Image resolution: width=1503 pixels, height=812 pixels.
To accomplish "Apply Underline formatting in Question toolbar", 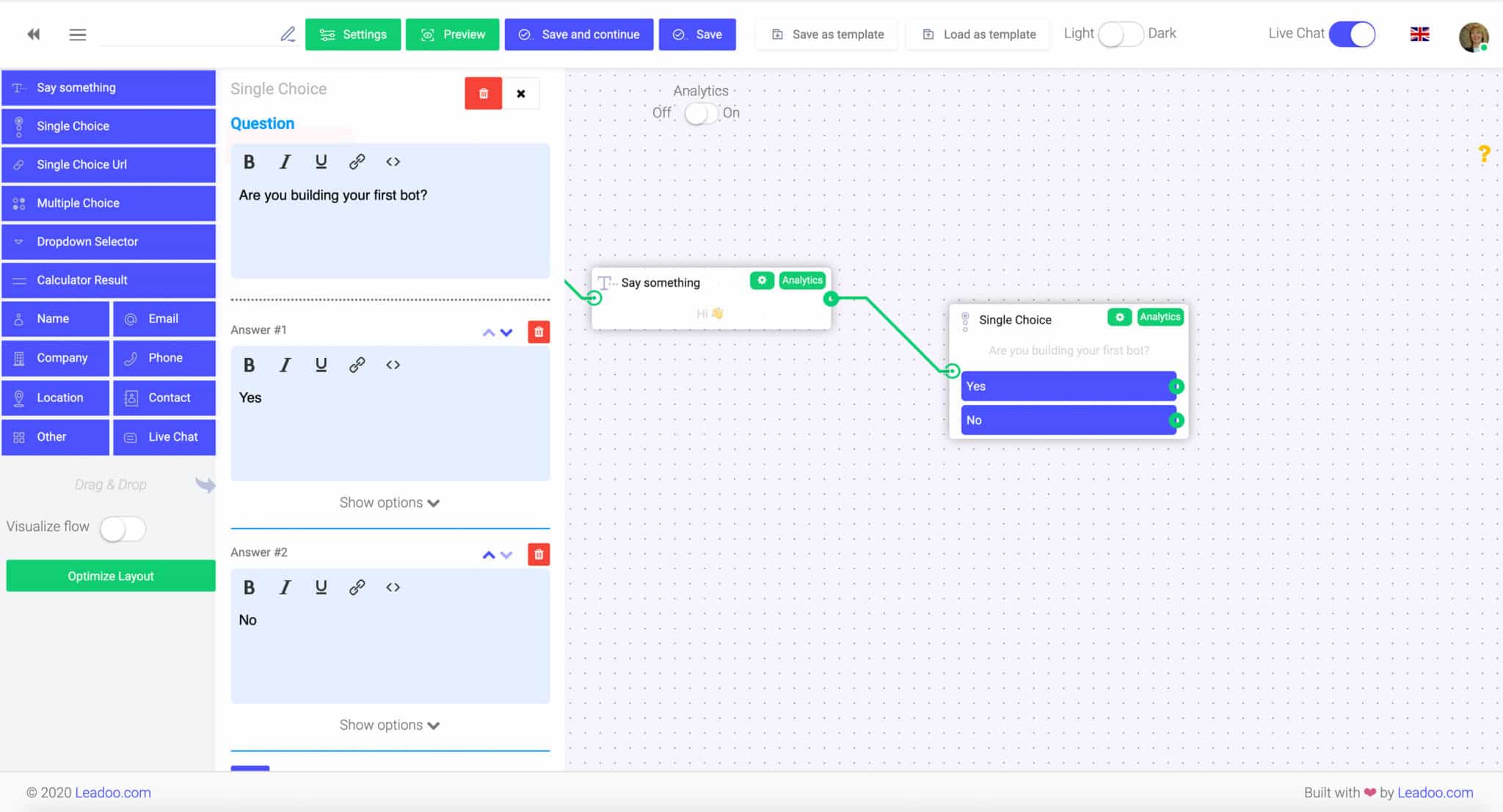I will pos(321,161).
